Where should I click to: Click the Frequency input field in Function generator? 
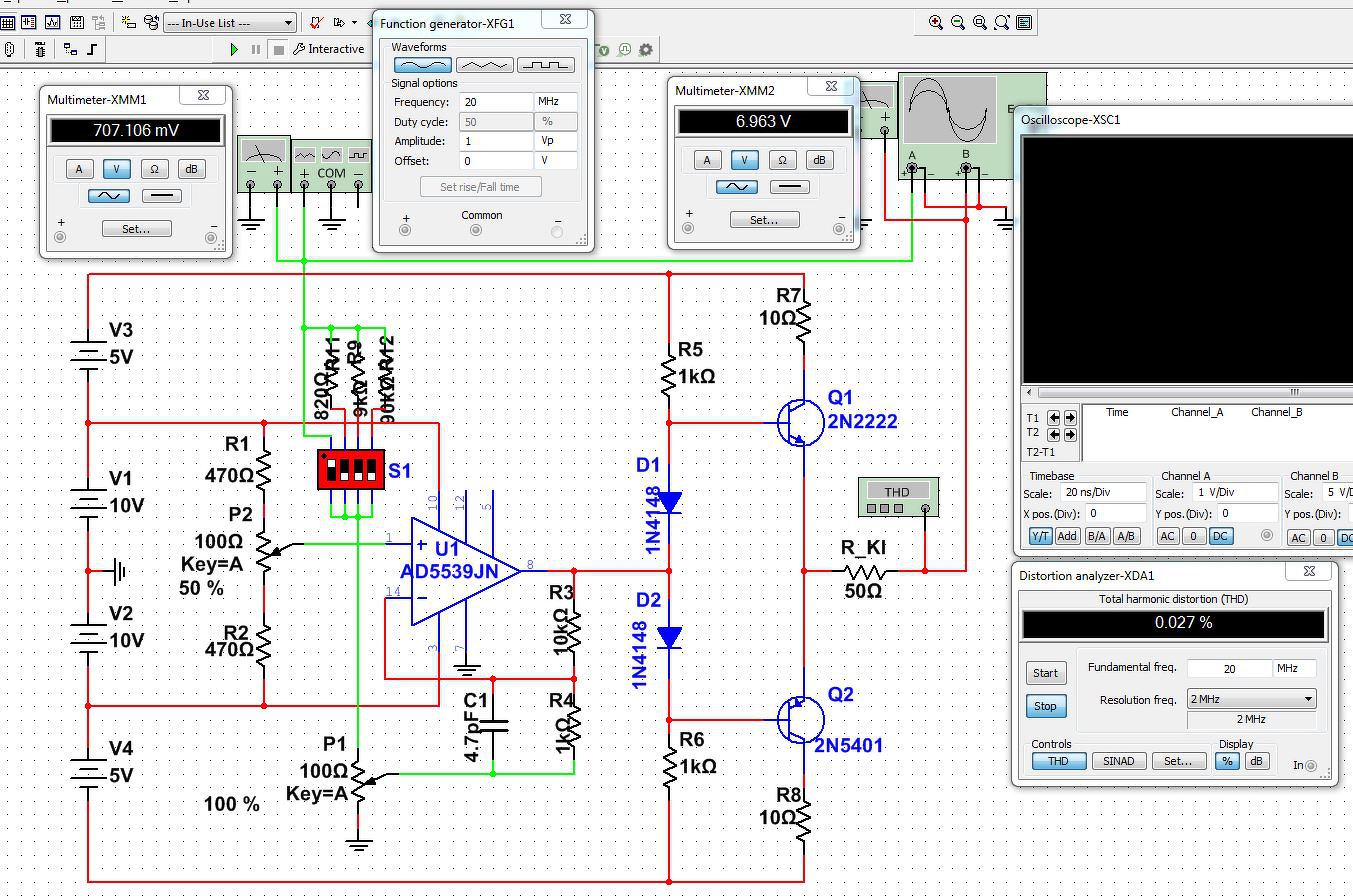click(496, 102)
